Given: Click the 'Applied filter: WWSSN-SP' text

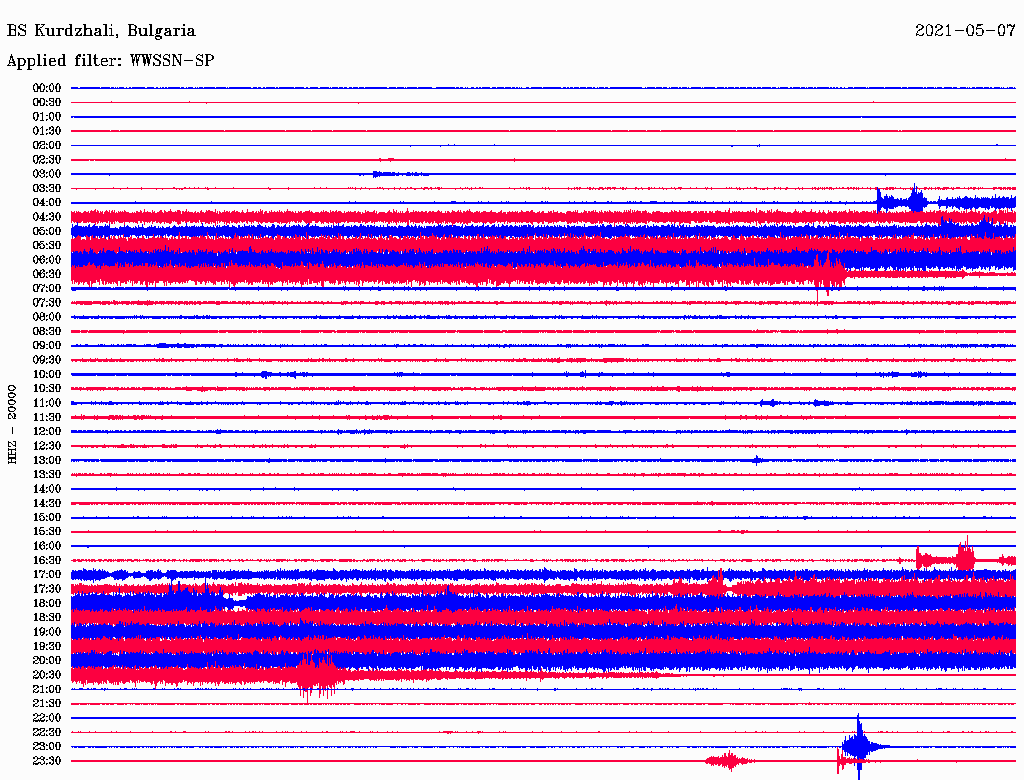Looking at the screenshot, I should [110, 61].
